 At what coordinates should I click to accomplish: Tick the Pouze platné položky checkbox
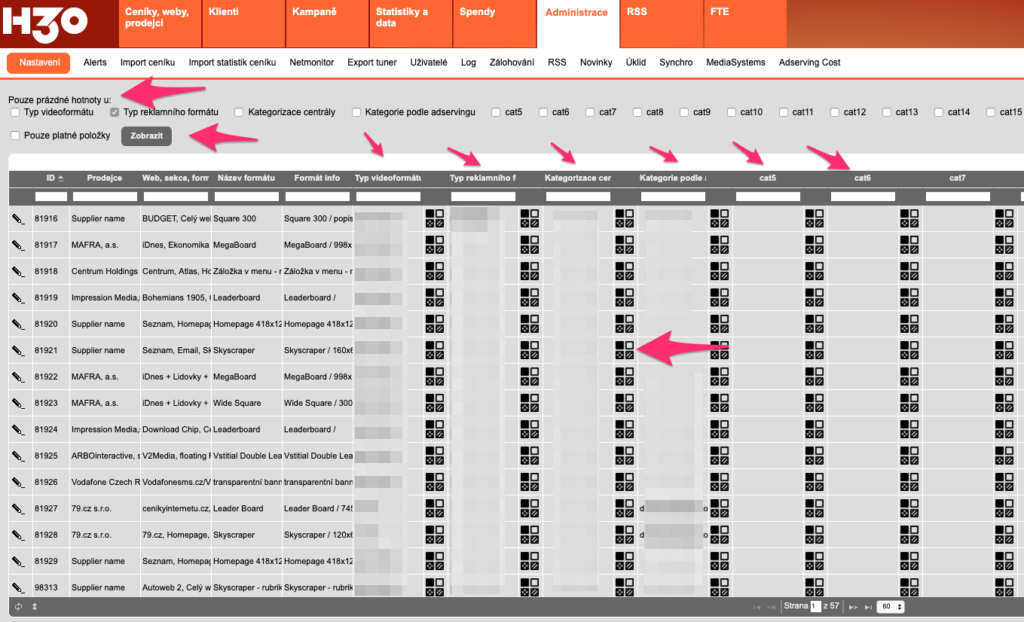pyautogui.click(x=15, y=135)
